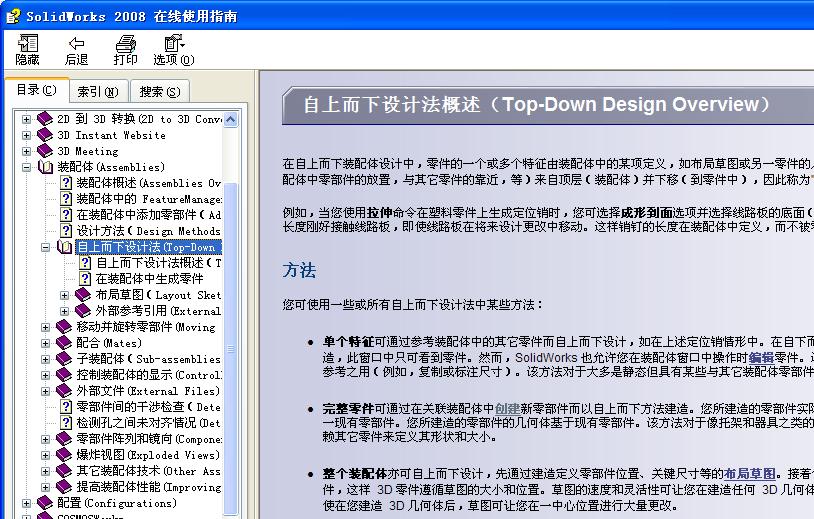Click the open book icon for 装配体 (Assemblies)

(45, 167)
